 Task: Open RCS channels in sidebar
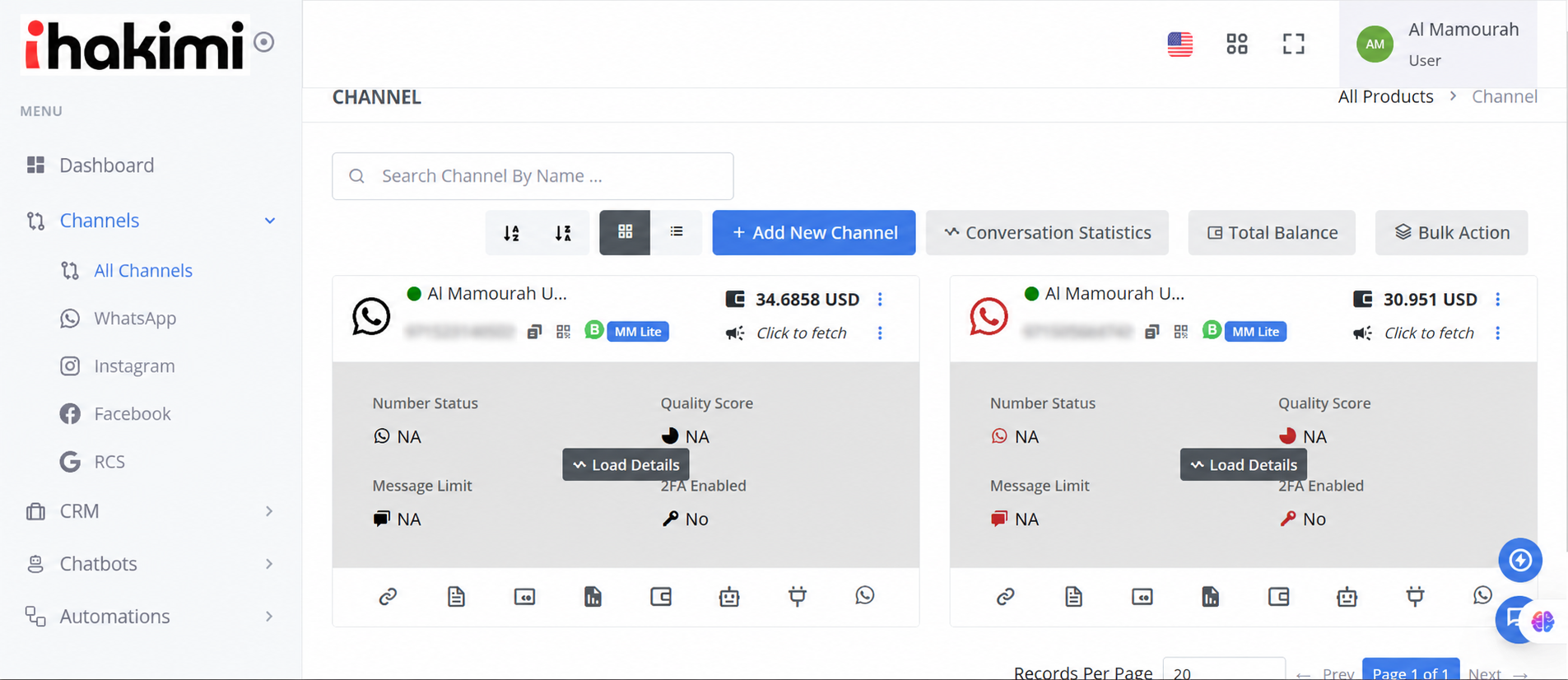click(x=109, y=461)
